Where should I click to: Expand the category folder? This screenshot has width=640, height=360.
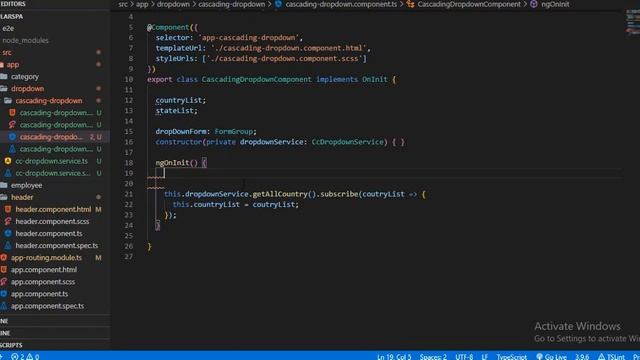[24, 76]
